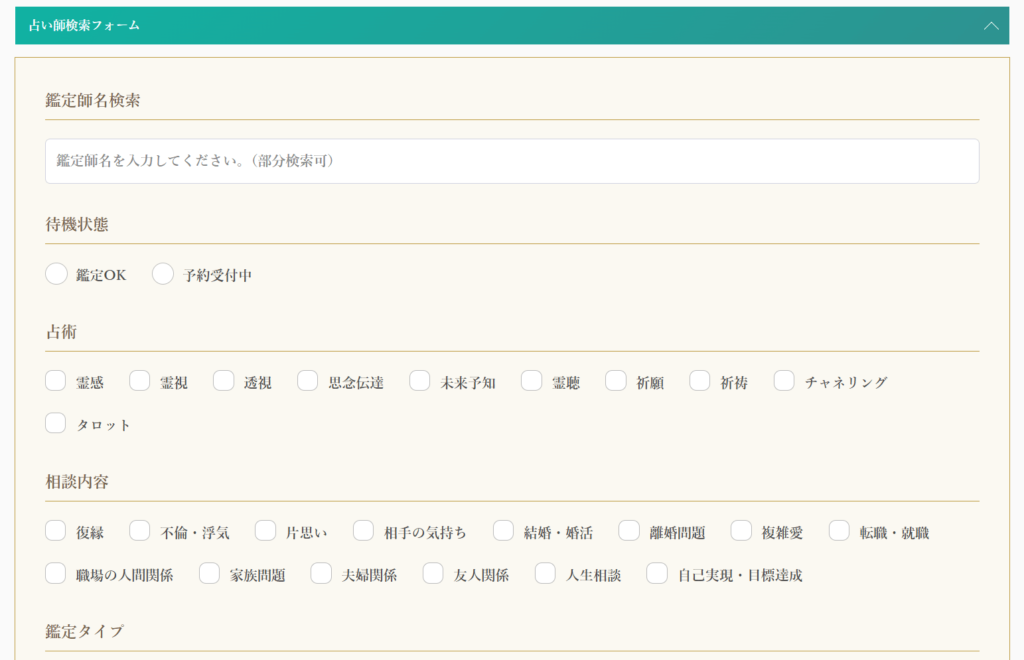Screen dimensions: 1024x660
Task: Check the チャネリング checkbox
Action: click(x=784, y=380)
